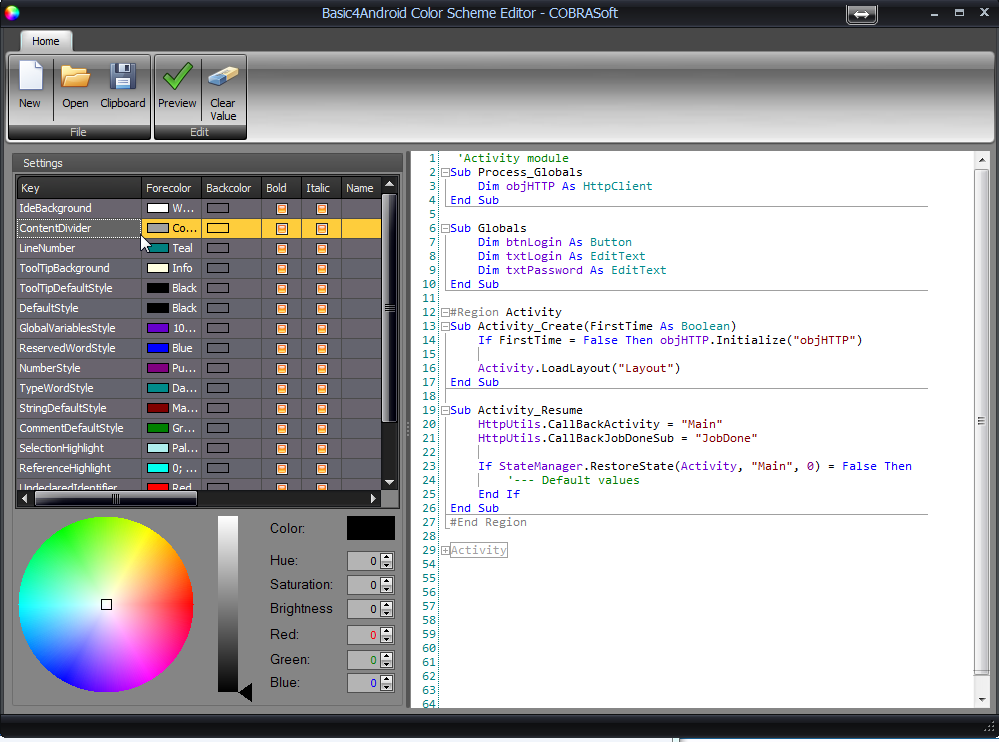
Task: Click the LineNumber Teal forecolor swatch
Action: pos(158,248)
